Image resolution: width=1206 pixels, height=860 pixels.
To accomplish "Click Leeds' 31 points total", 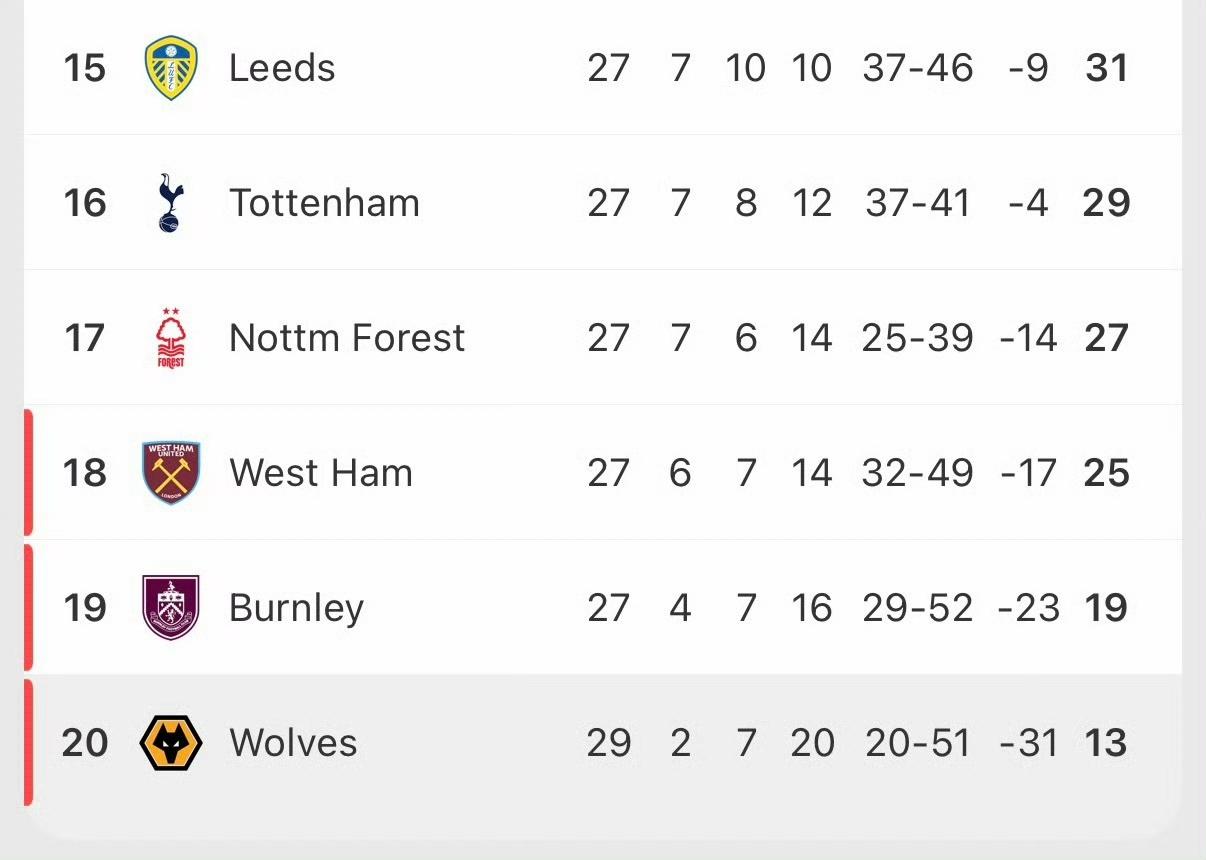I will click(x=1106, y=68).
